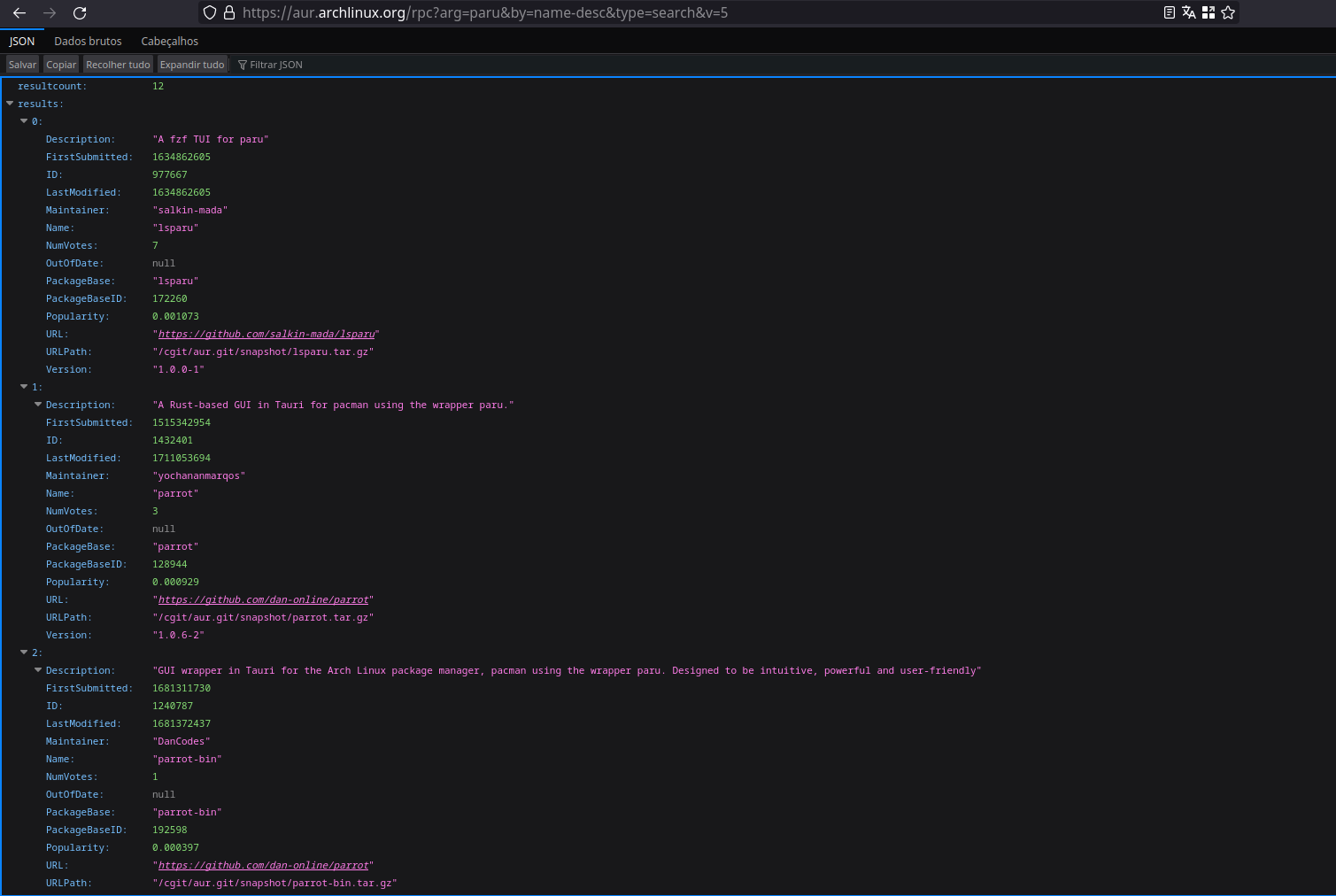The image size is (1336, 896).
Task: Reload the AUR RPC page
Action: [80, 13]
